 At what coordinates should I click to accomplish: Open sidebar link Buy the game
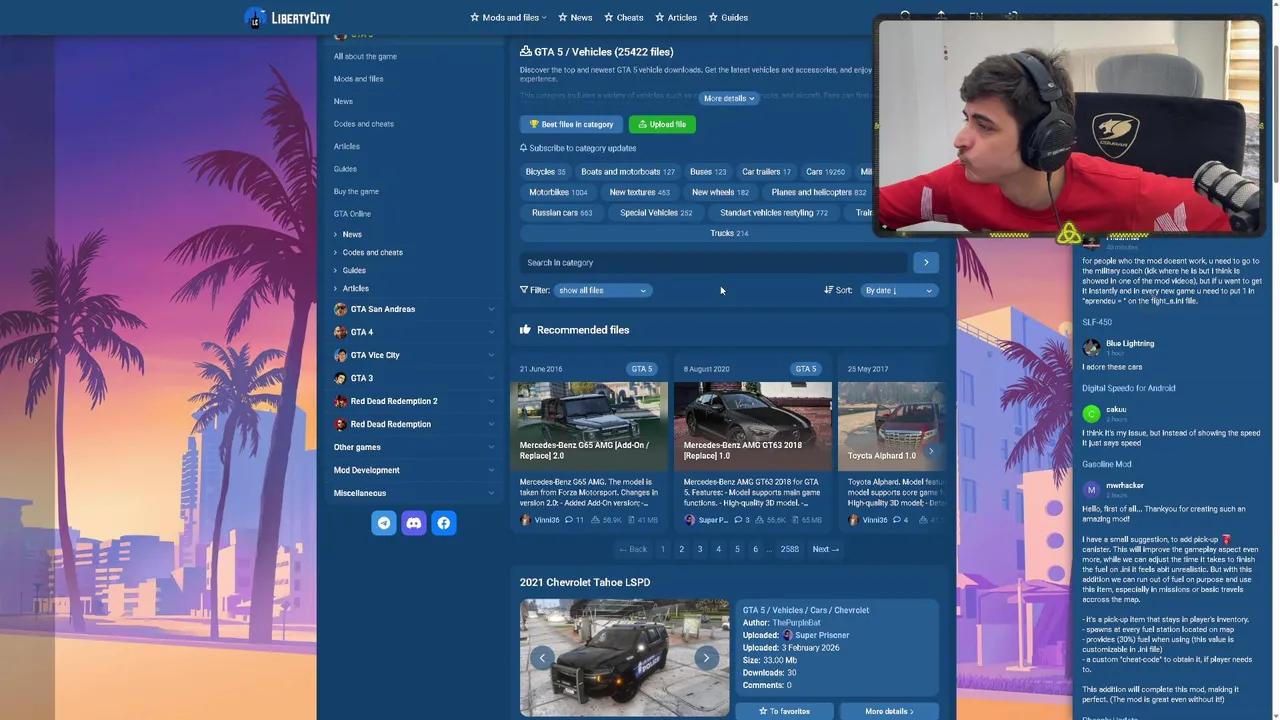point(356,191)
